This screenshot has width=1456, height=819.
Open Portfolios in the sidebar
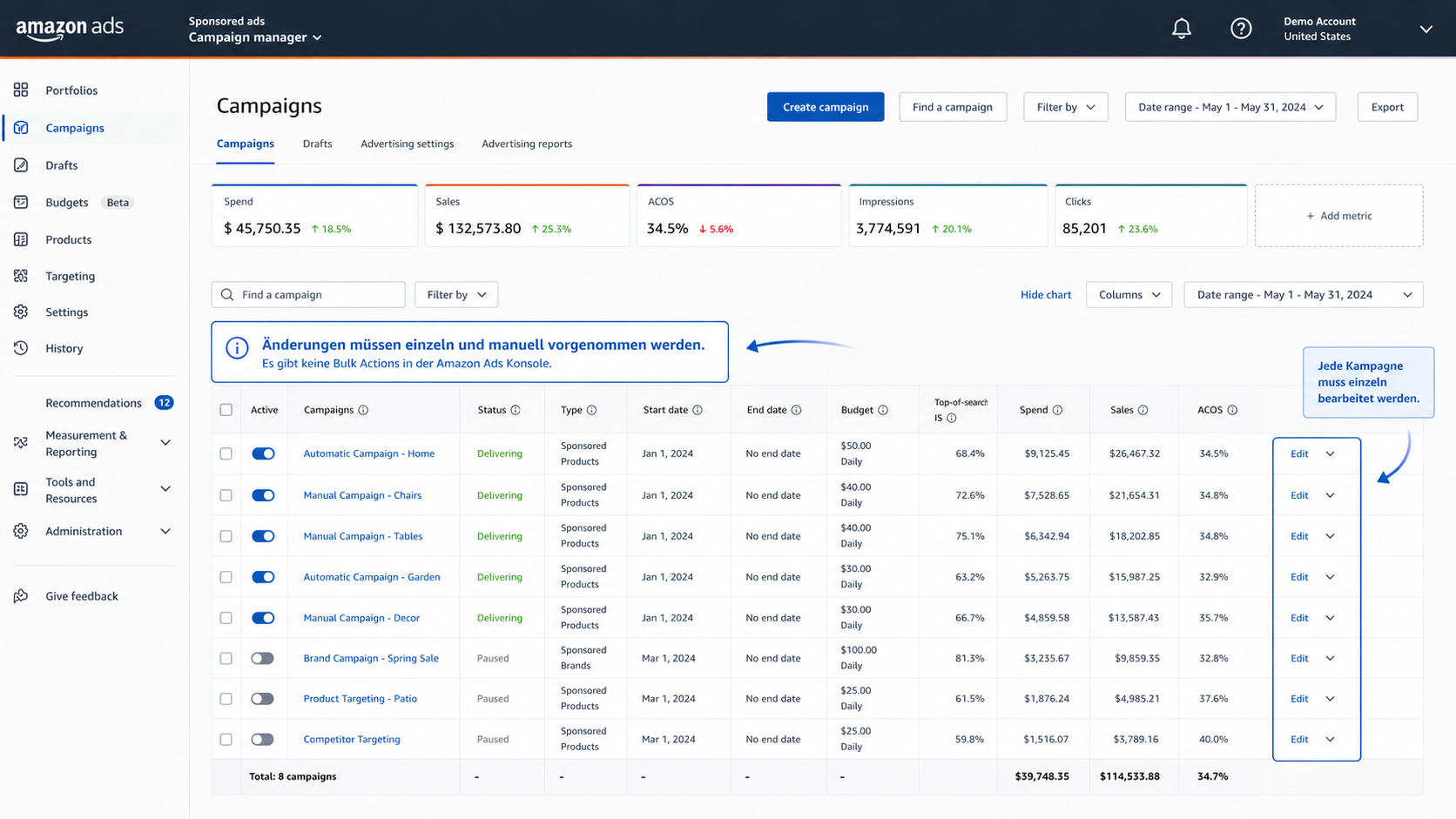(71, 90)
